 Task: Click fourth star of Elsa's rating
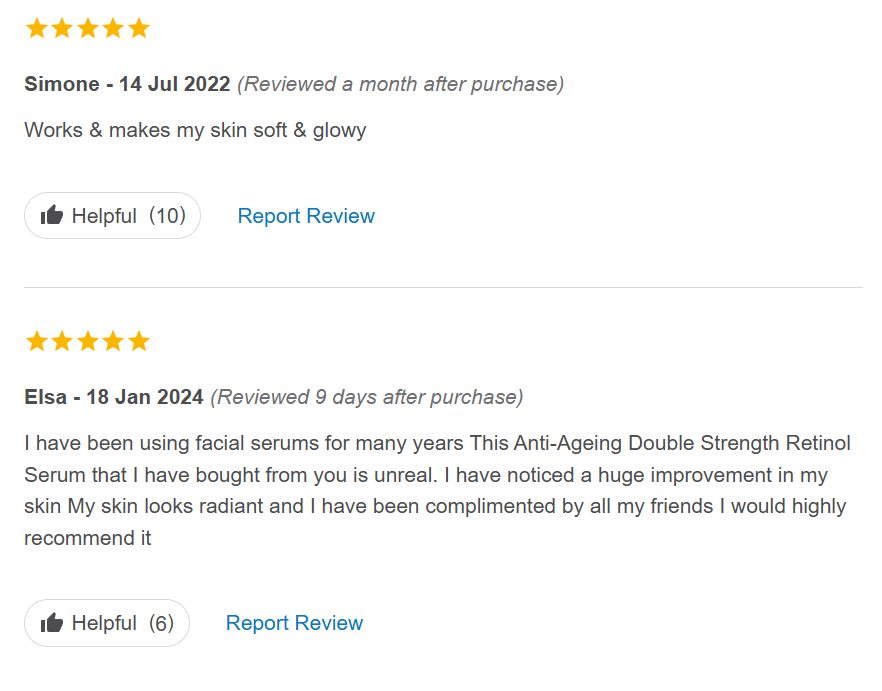click(x=113, y=341)
